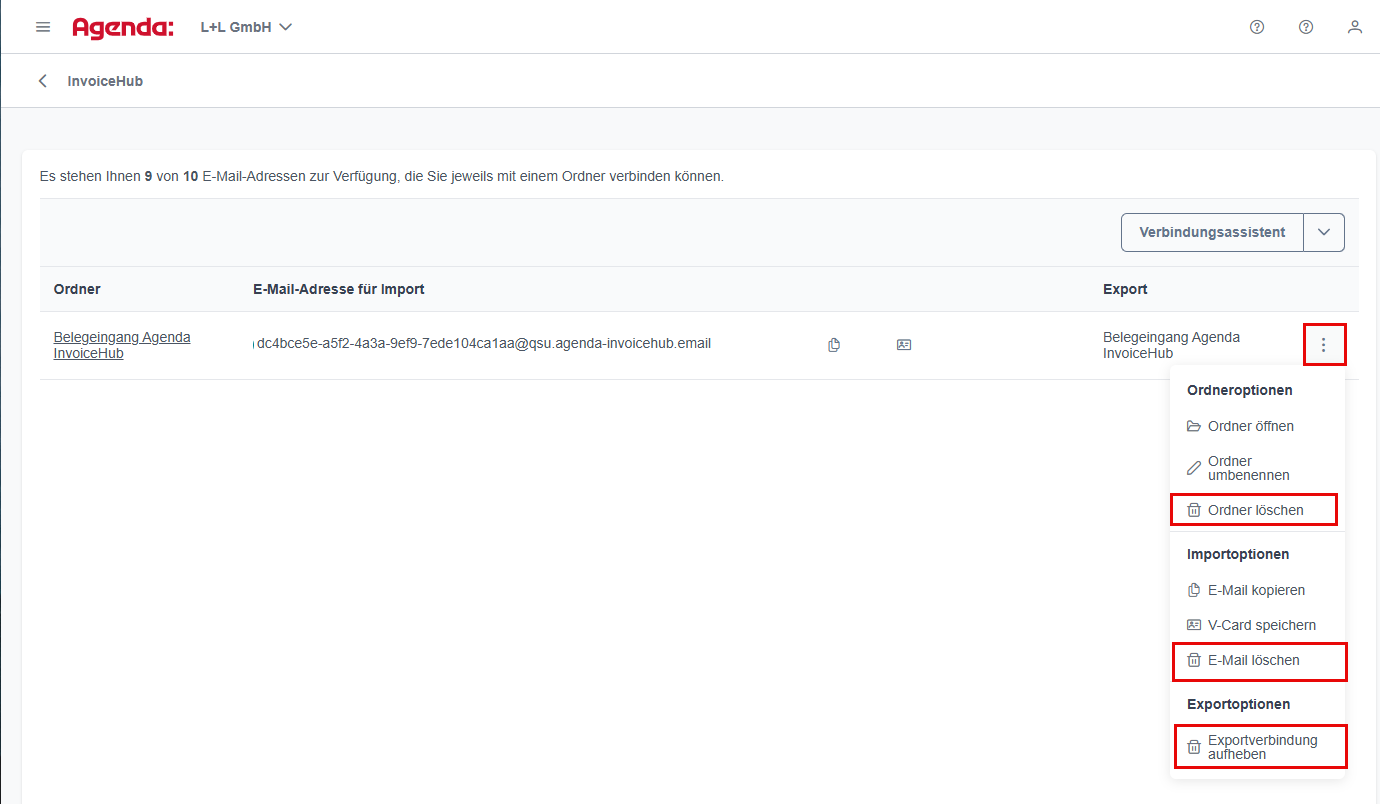The height and width of the screenshot is (804, 1380).
Task: Open the user profile icon
Action: point(1355,27)
